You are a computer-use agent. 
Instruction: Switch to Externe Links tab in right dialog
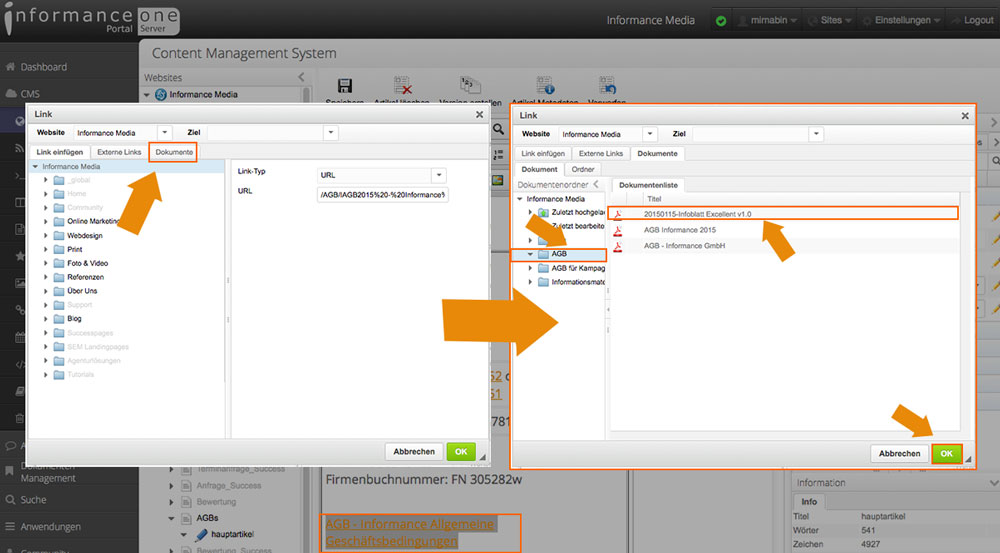click(x=601, y=154)
